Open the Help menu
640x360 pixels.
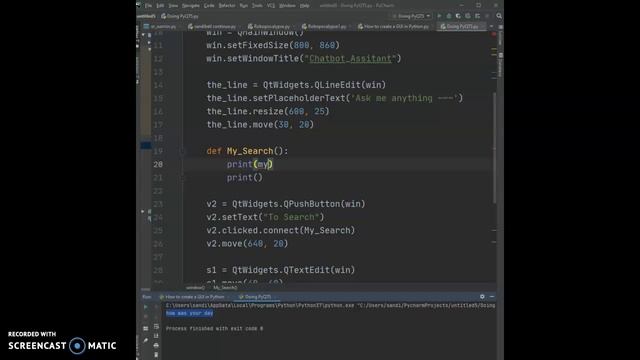click(304, 6)
